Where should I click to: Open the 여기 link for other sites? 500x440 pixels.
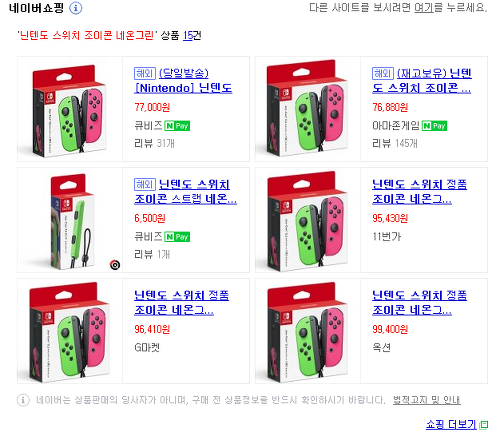[423, 7]
